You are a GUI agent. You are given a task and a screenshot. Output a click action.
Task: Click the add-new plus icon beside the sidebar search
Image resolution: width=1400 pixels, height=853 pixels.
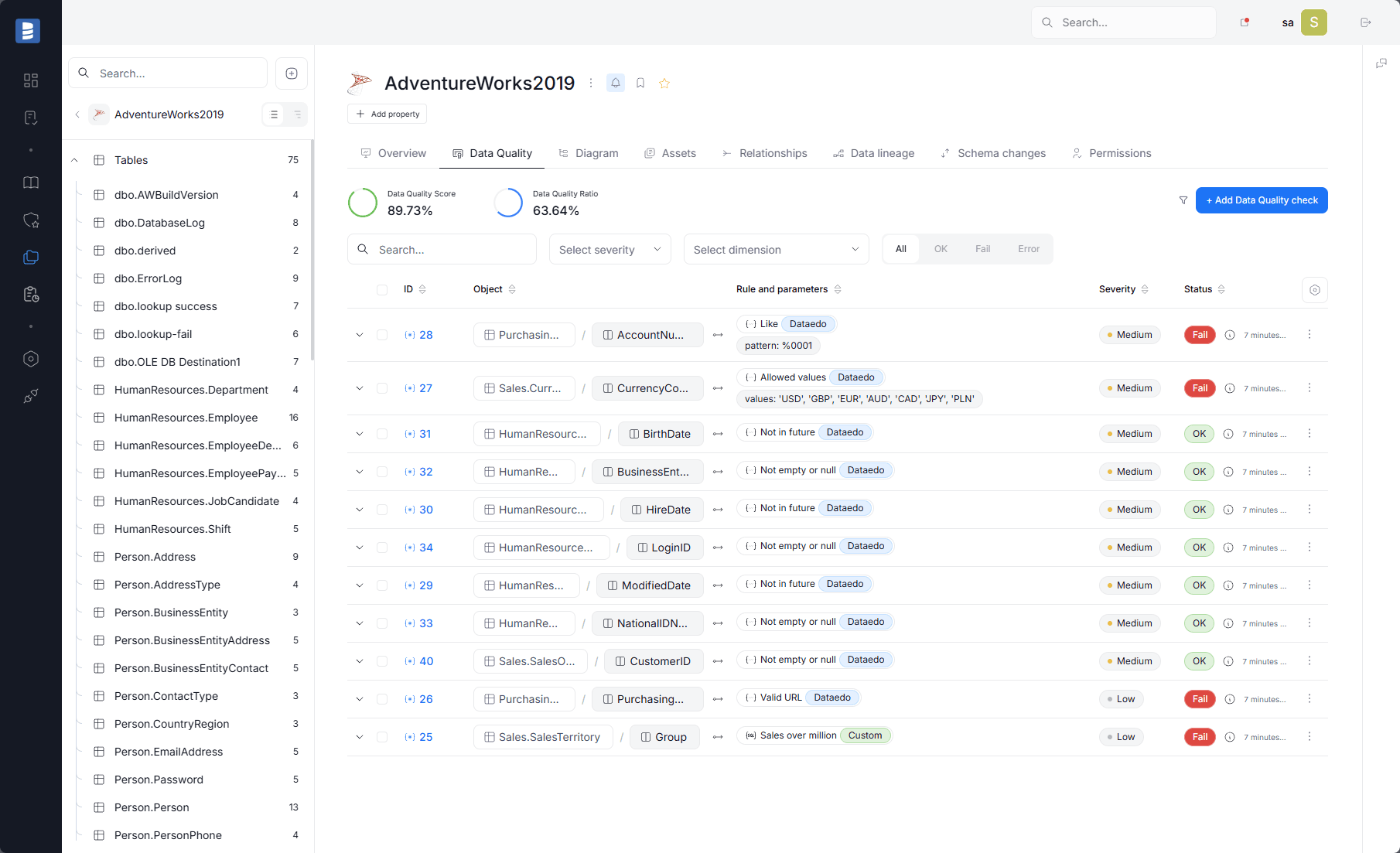pos(292,73)
